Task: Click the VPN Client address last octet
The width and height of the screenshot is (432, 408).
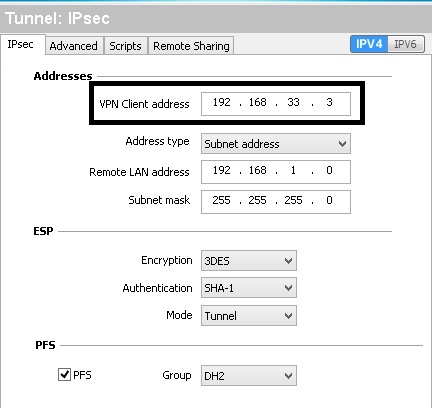Action: pyautogui.click(x=329, y=102)
